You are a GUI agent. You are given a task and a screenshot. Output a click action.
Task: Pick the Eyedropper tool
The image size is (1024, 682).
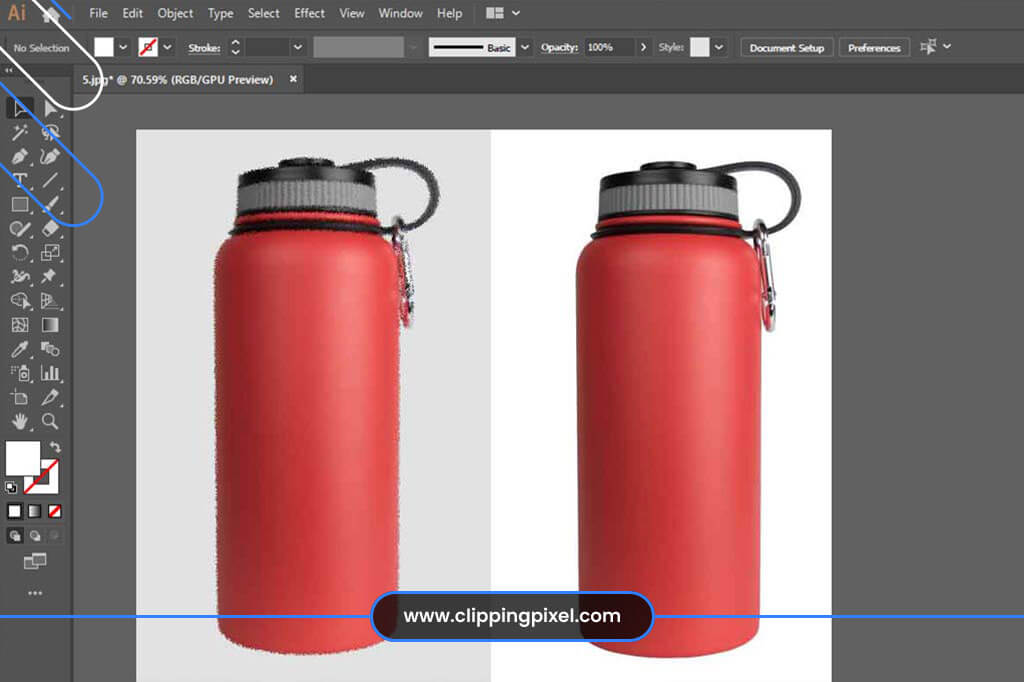(x=20, y=349)
